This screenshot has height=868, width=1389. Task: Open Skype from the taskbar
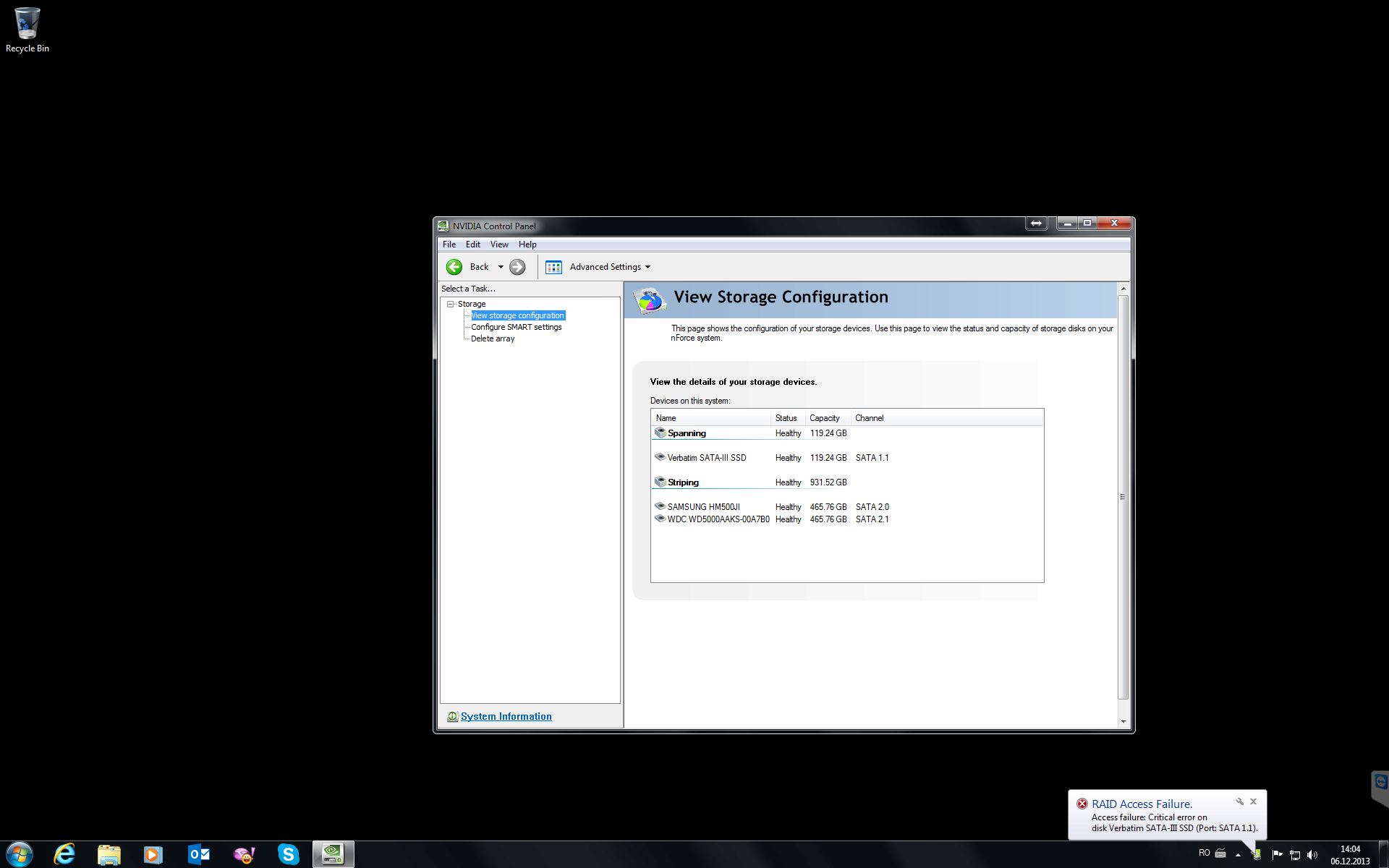(289, 854)
